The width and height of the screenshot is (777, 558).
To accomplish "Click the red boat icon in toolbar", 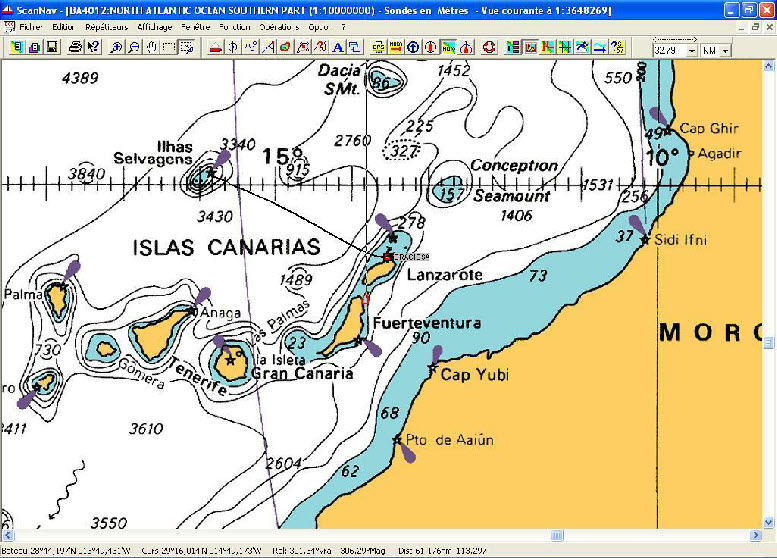I will 215,47.
